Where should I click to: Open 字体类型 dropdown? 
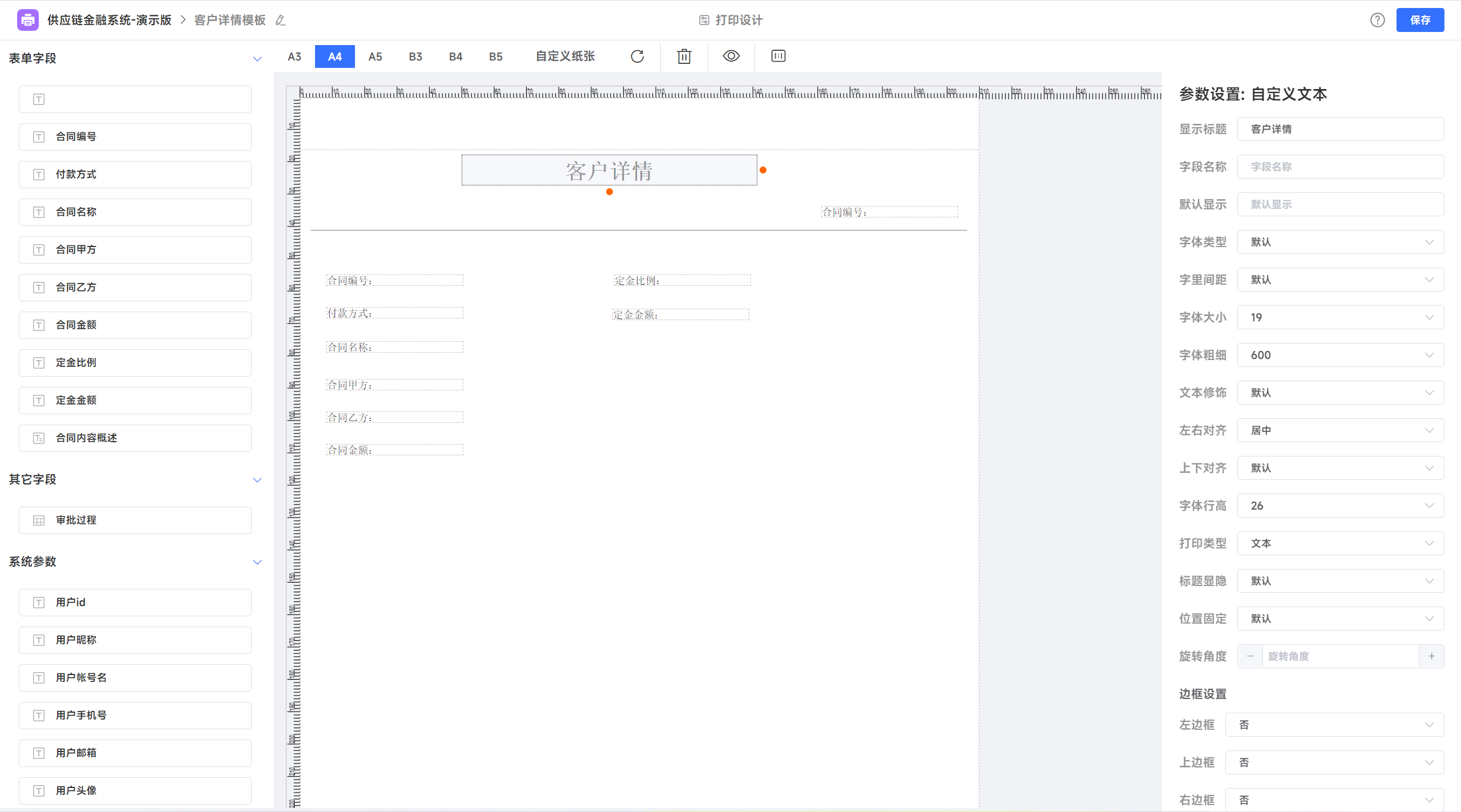[1341, 242]
